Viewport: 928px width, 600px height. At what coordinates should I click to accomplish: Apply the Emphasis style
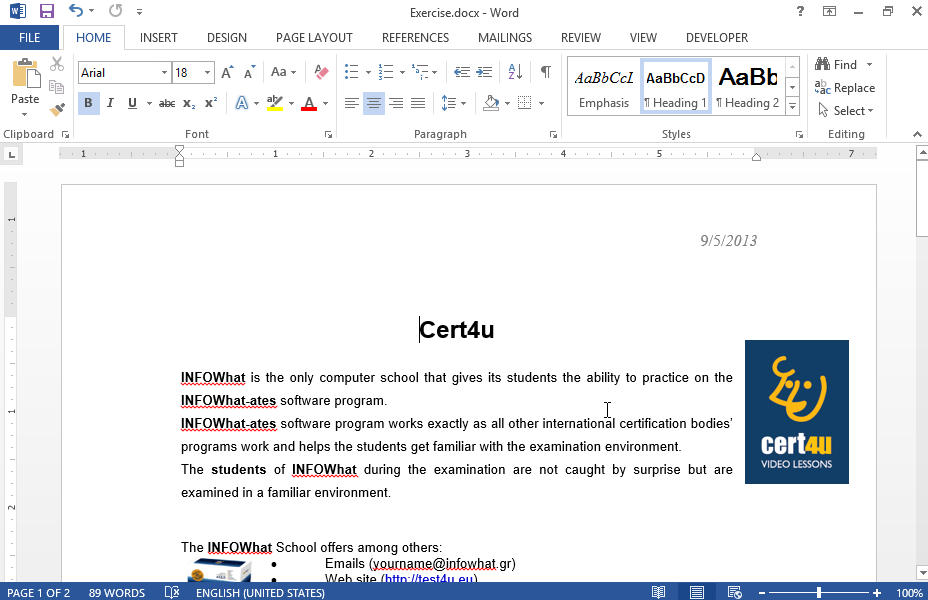pyautogui.click(x=604, y=87)
